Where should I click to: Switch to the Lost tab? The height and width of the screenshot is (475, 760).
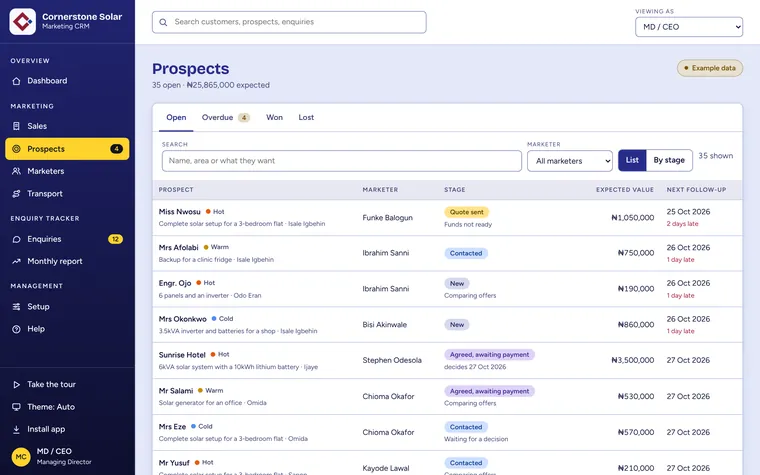(306, 117)
